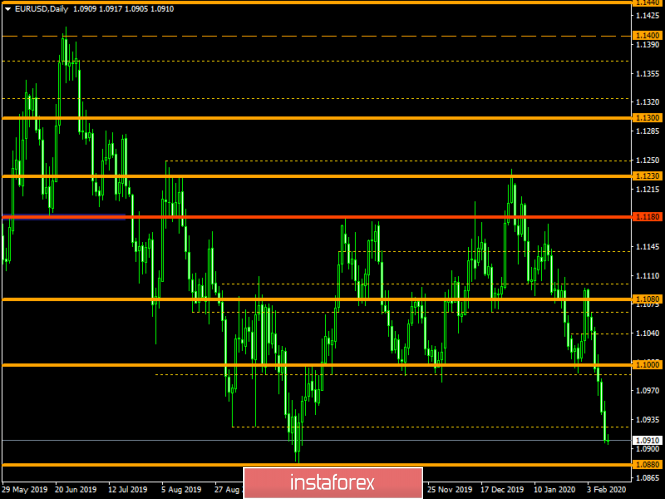Click current price marker 1.0910
This screenshot has height=499, width=665.
[645, 440]
